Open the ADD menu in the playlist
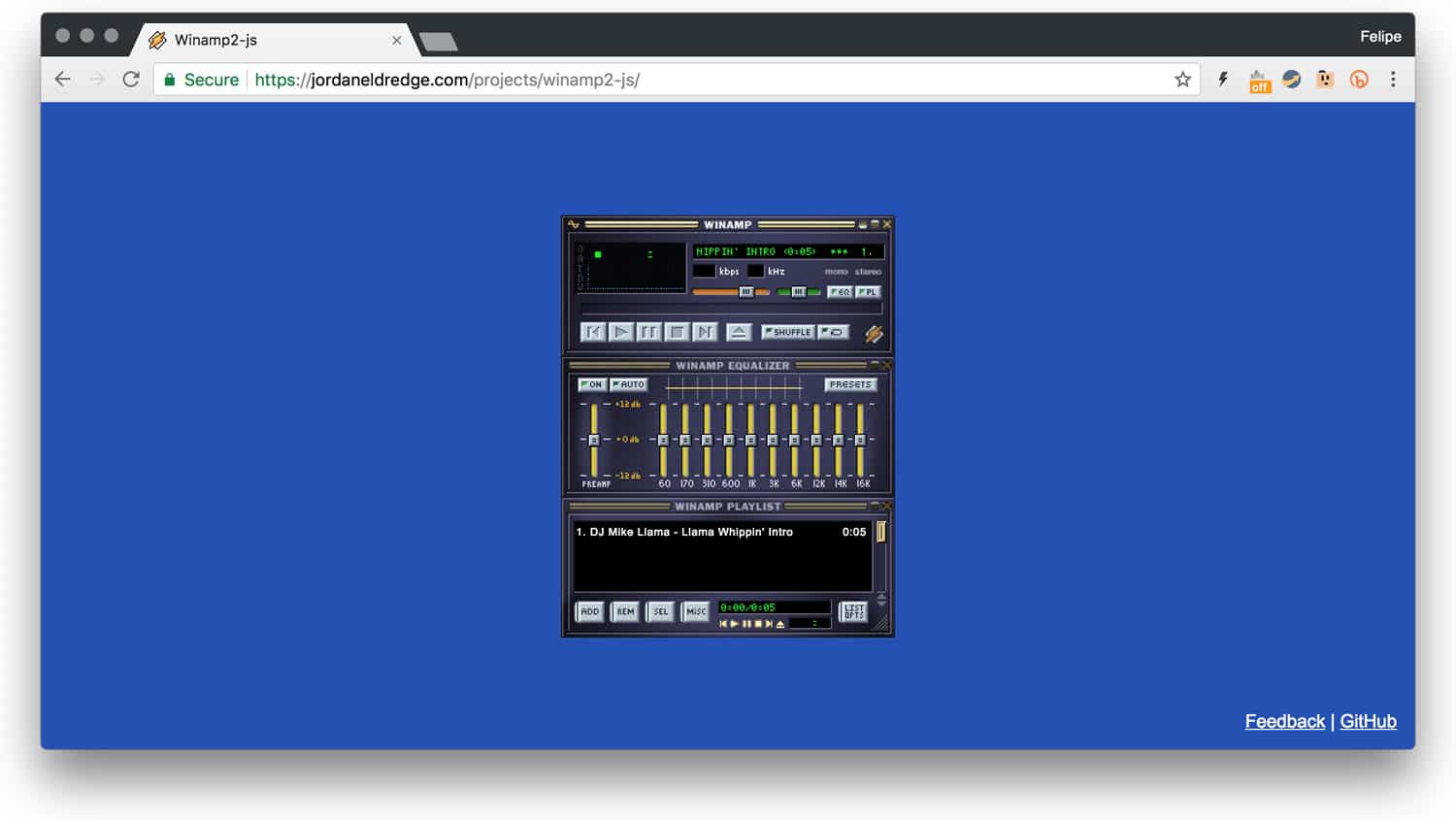 589,612
